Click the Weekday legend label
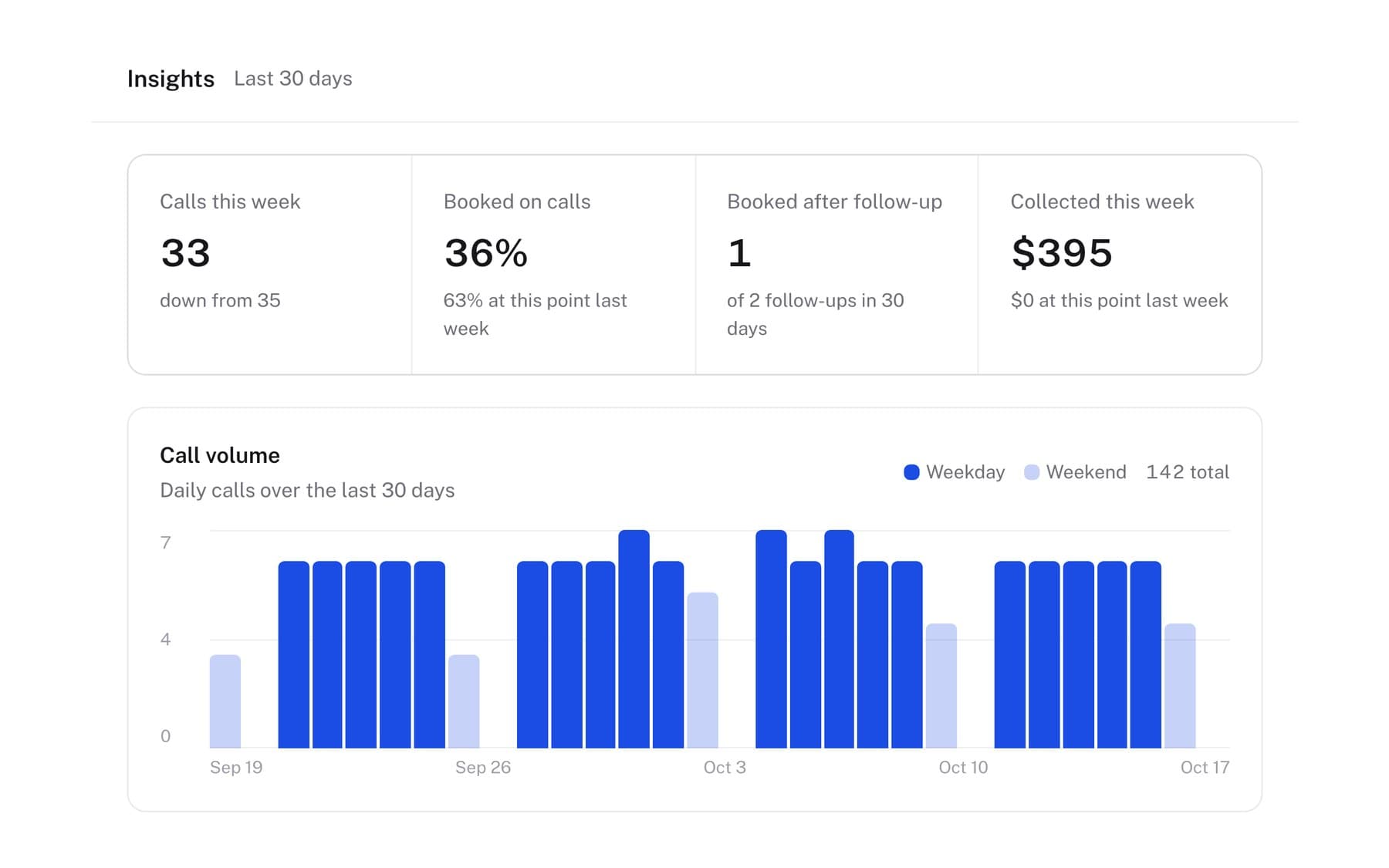The width and height of the screenshot is (1389, 868). (965, 472)
